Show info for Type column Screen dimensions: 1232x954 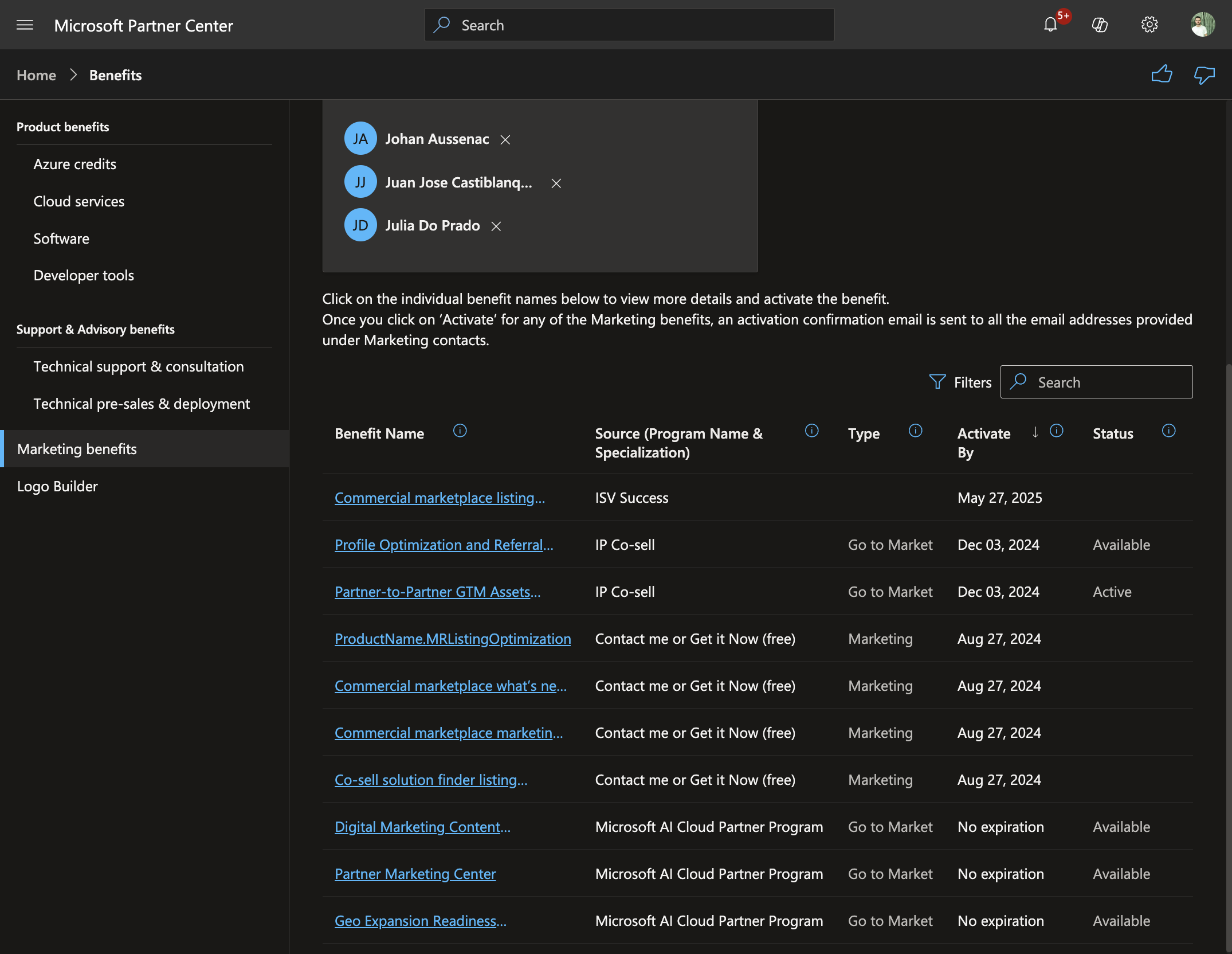pos(915,431)
